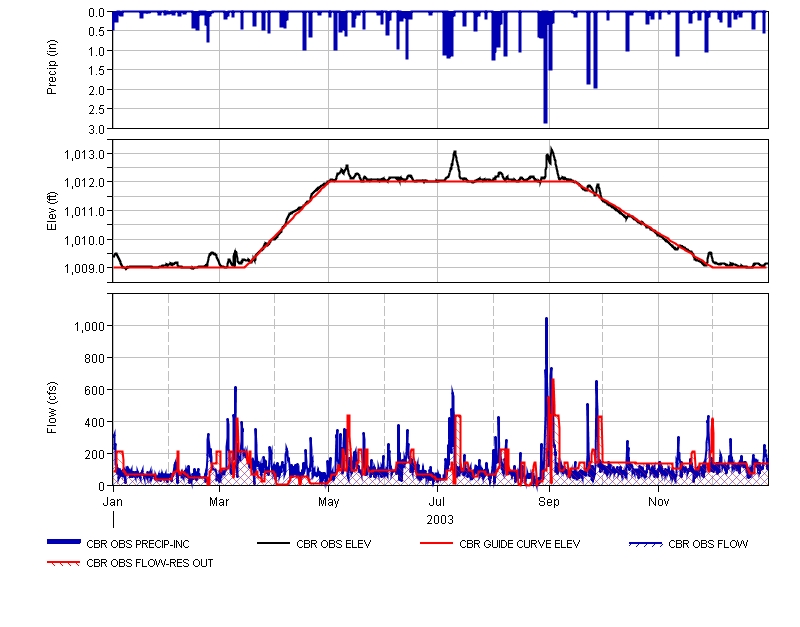Click the Nov label on time axis

(x=659, y=501)
